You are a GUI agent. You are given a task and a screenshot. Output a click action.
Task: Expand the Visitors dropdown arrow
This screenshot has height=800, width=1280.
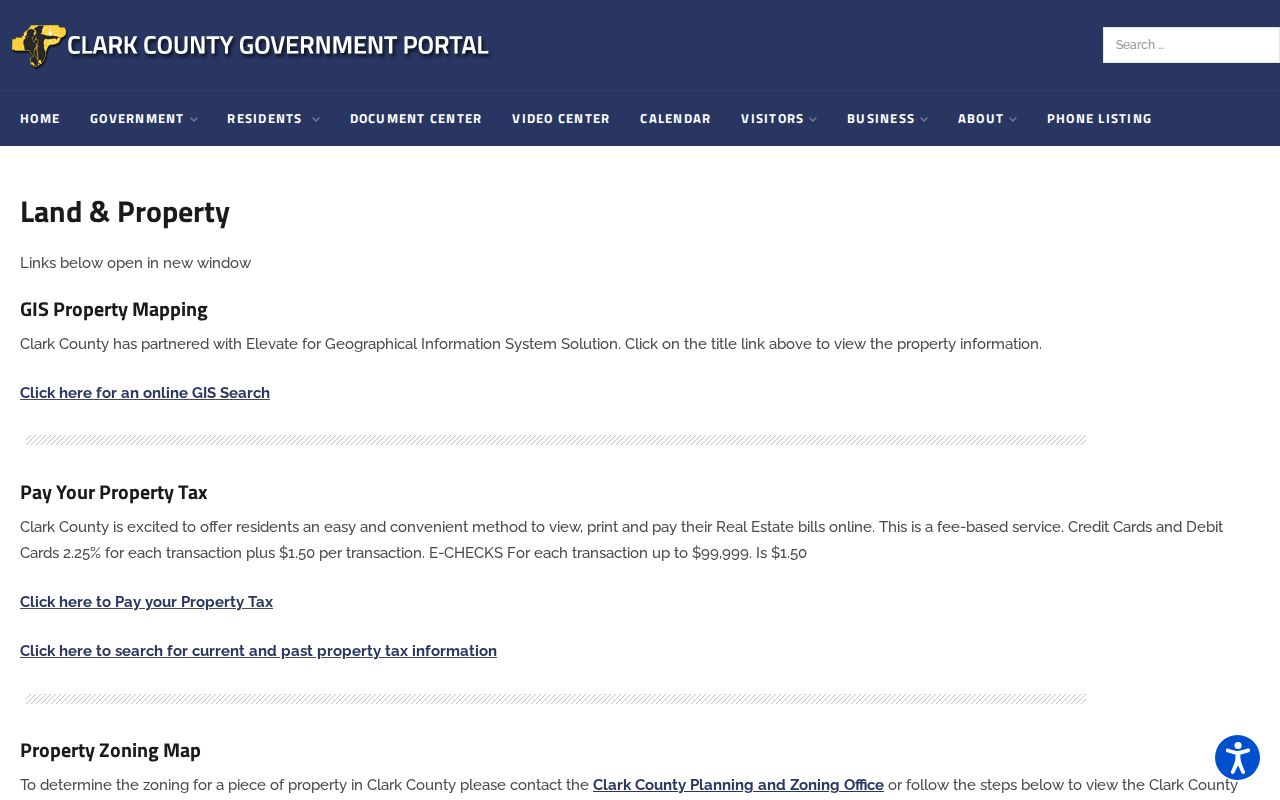(813, 119)
